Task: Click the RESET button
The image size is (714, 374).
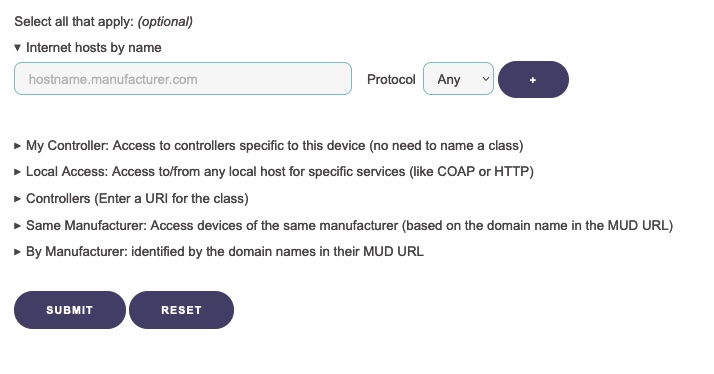Action: pyautogui.click(x=181, y=310)
